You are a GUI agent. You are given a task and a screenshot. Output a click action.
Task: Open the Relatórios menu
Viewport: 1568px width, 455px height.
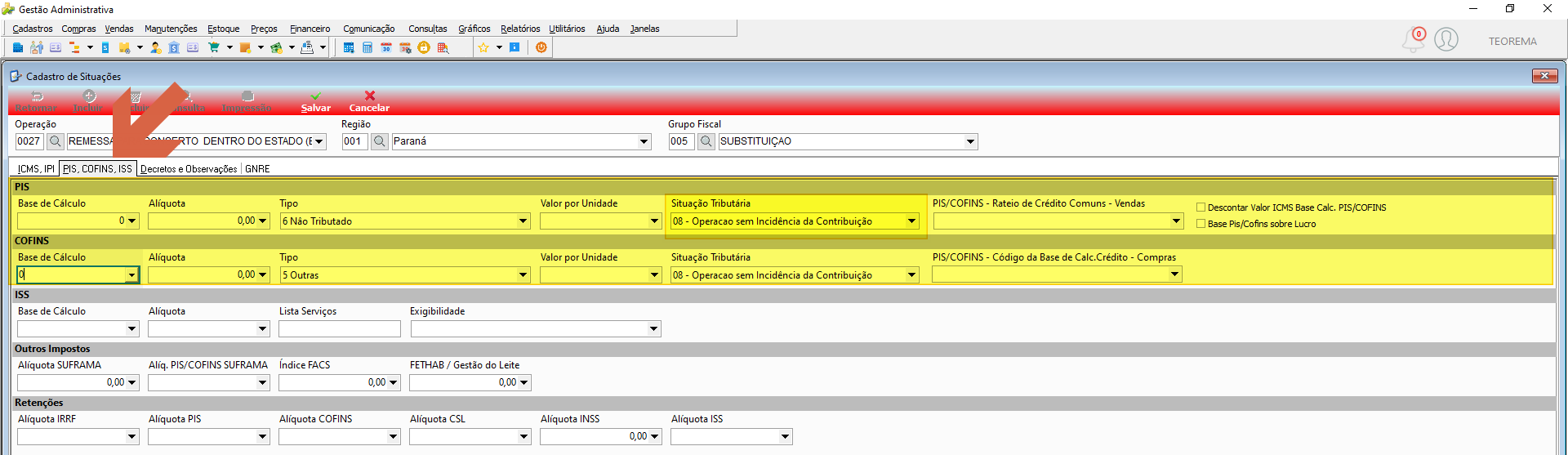pyautogui.click(x=520, y=29)
